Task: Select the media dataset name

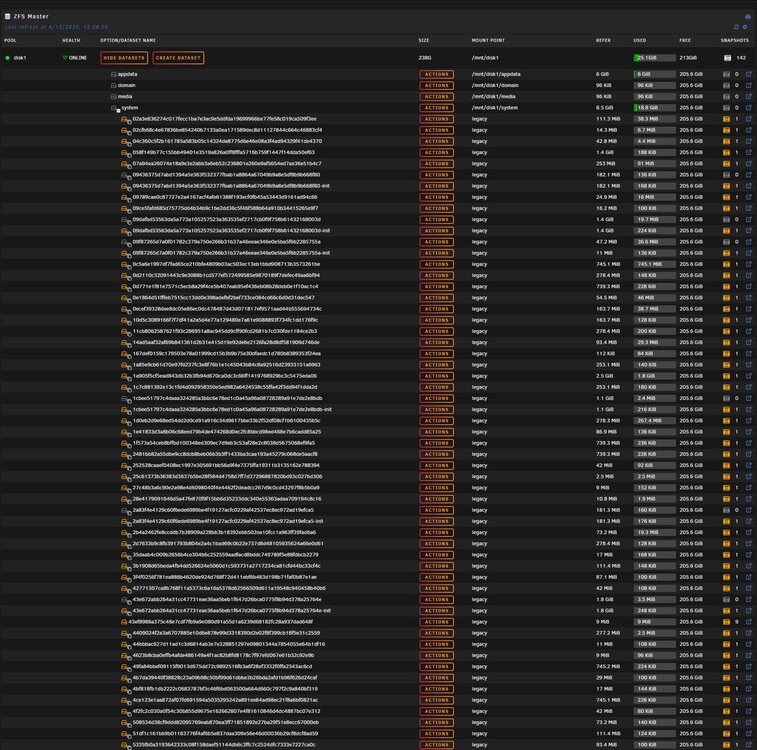Action: (x=125, y=97)
